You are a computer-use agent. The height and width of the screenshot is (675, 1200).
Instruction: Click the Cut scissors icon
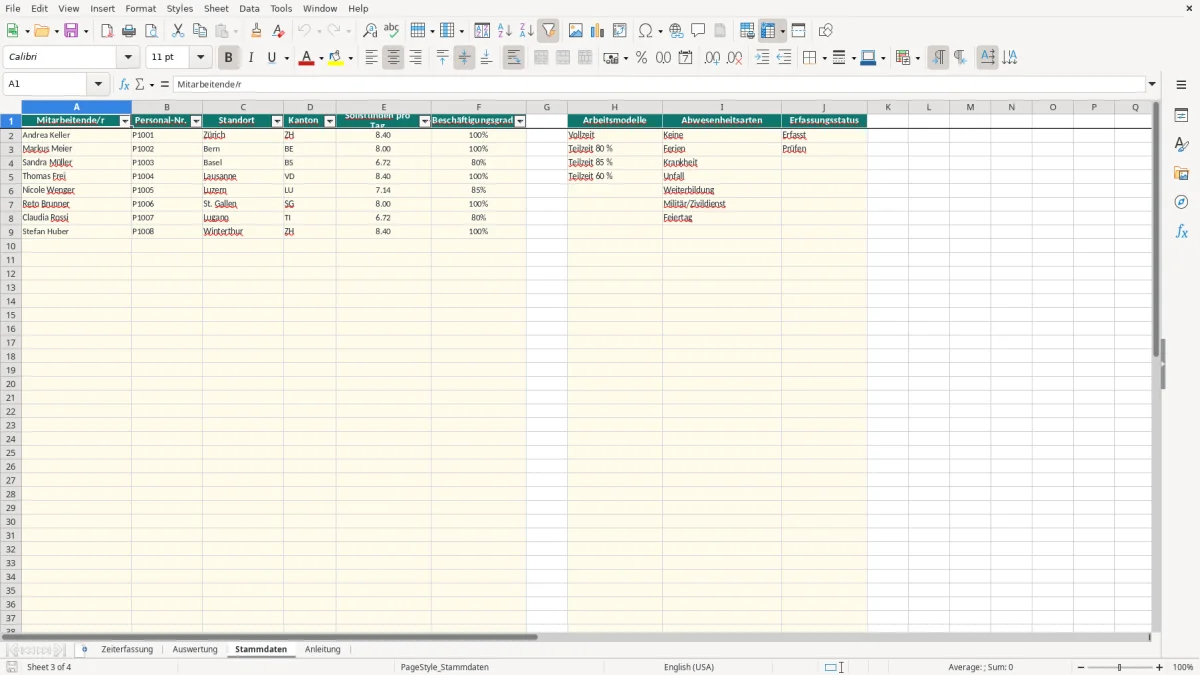tap(178, 31)
